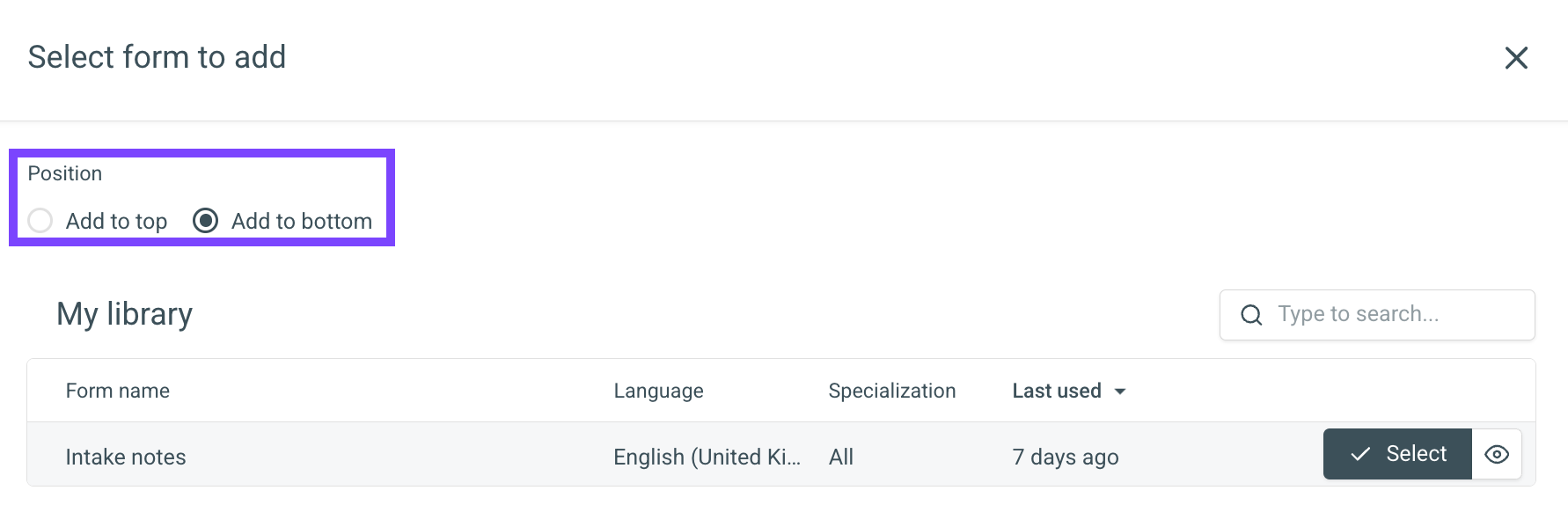Image resolution: width=1568 pixels, height=505 pixels.
Task: Preview Intake notes with eye icon
Action: (x=1496, y=455)
